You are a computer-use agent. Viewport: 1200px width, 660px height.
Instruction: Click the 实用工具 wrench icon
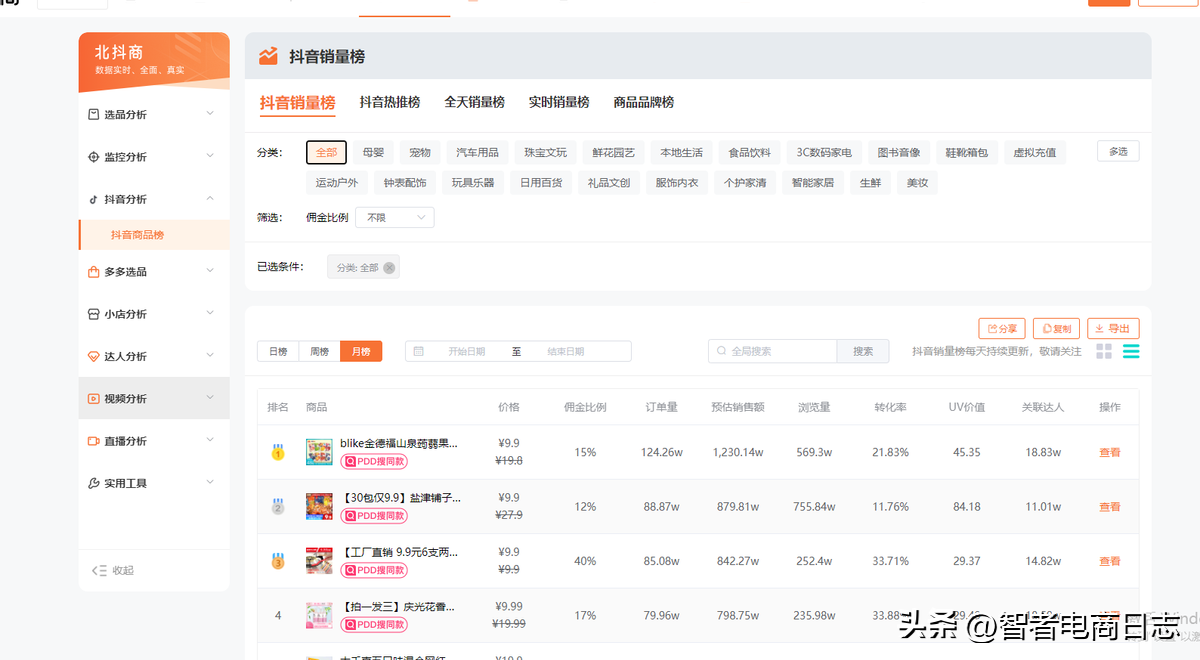tap(94, 483)
